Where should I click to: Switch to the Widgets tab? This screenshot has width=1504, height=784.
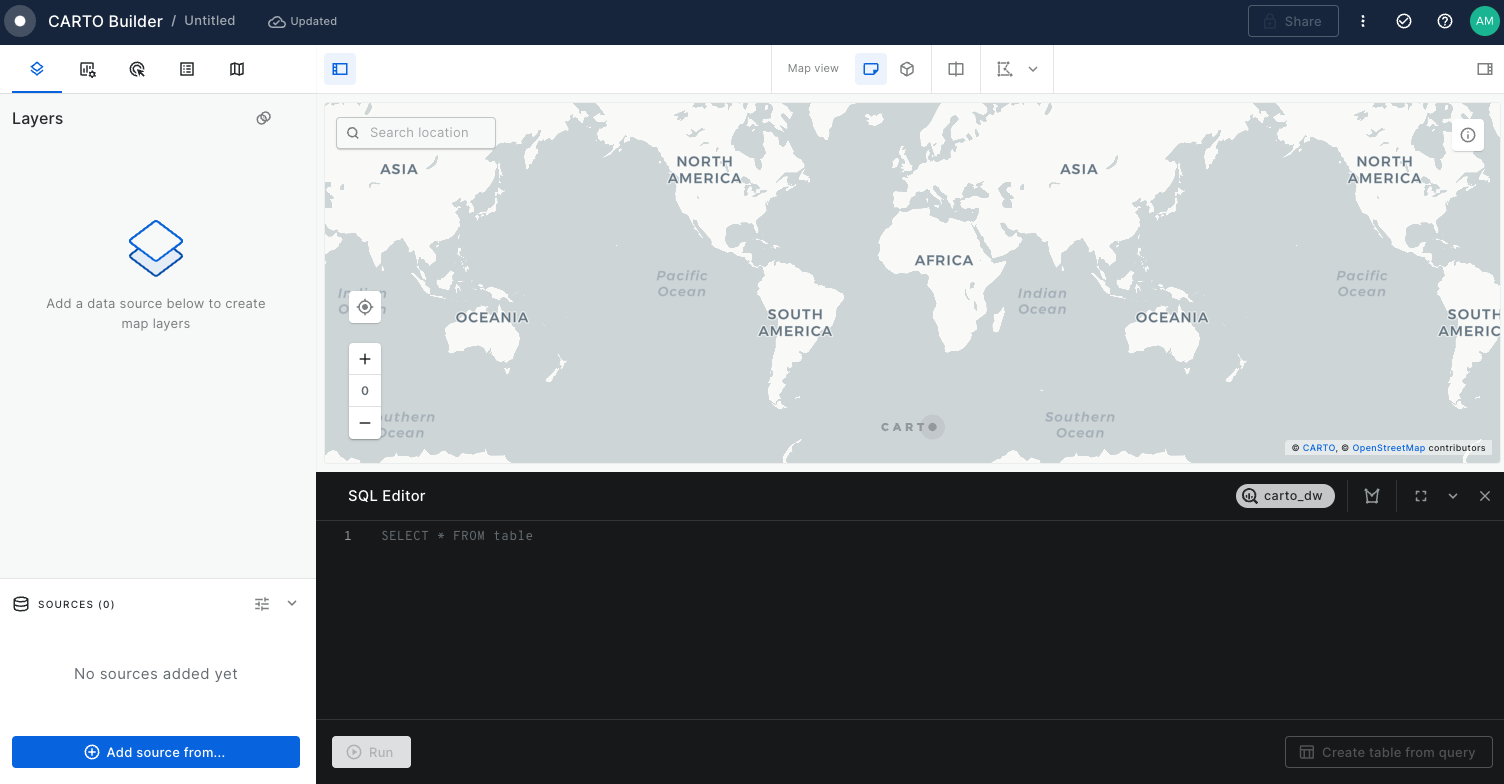88,69
